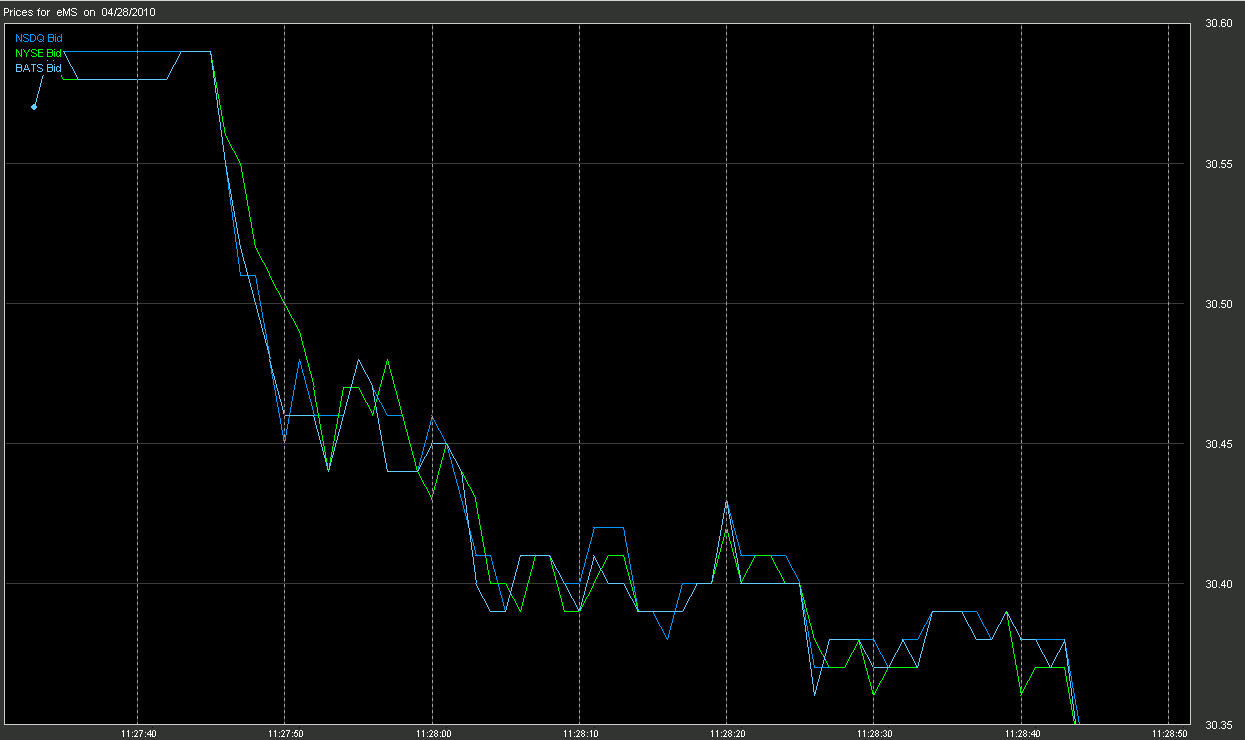
Task: Click the NYSE Bid legend label
Action: pos(38,53)
